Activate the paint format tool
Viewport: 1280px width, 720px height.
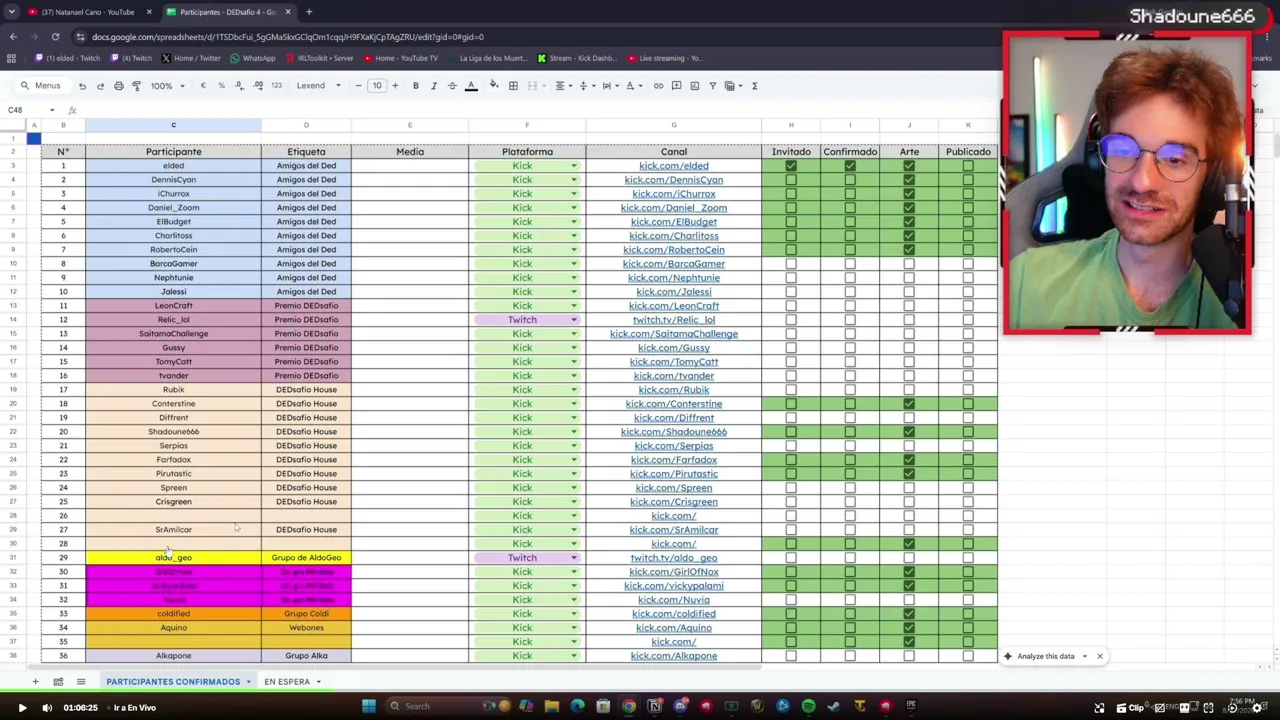136,86
